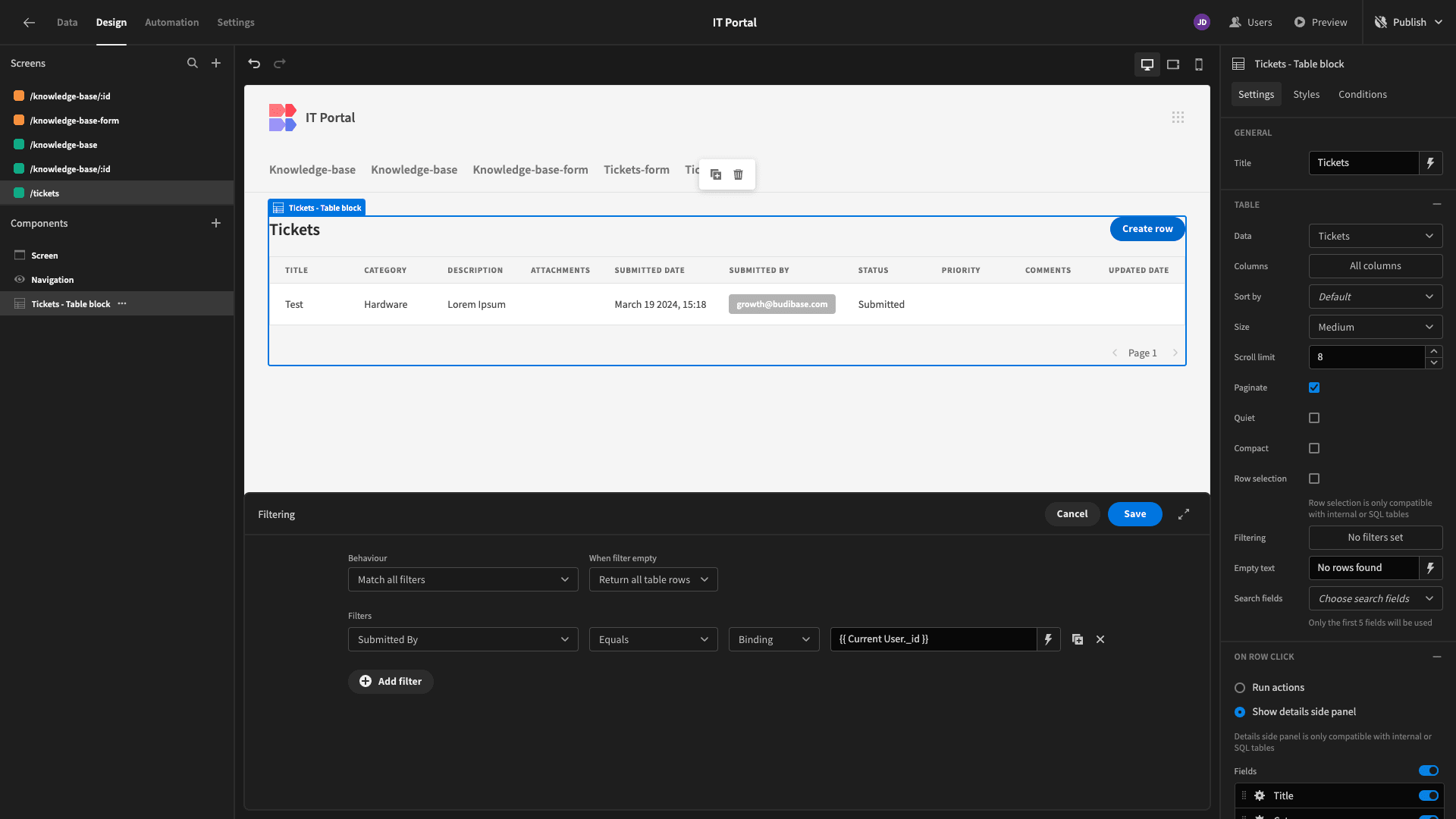1456x819 pixels.
Task: Cancel the filtering drawer
Action: 1072,514
